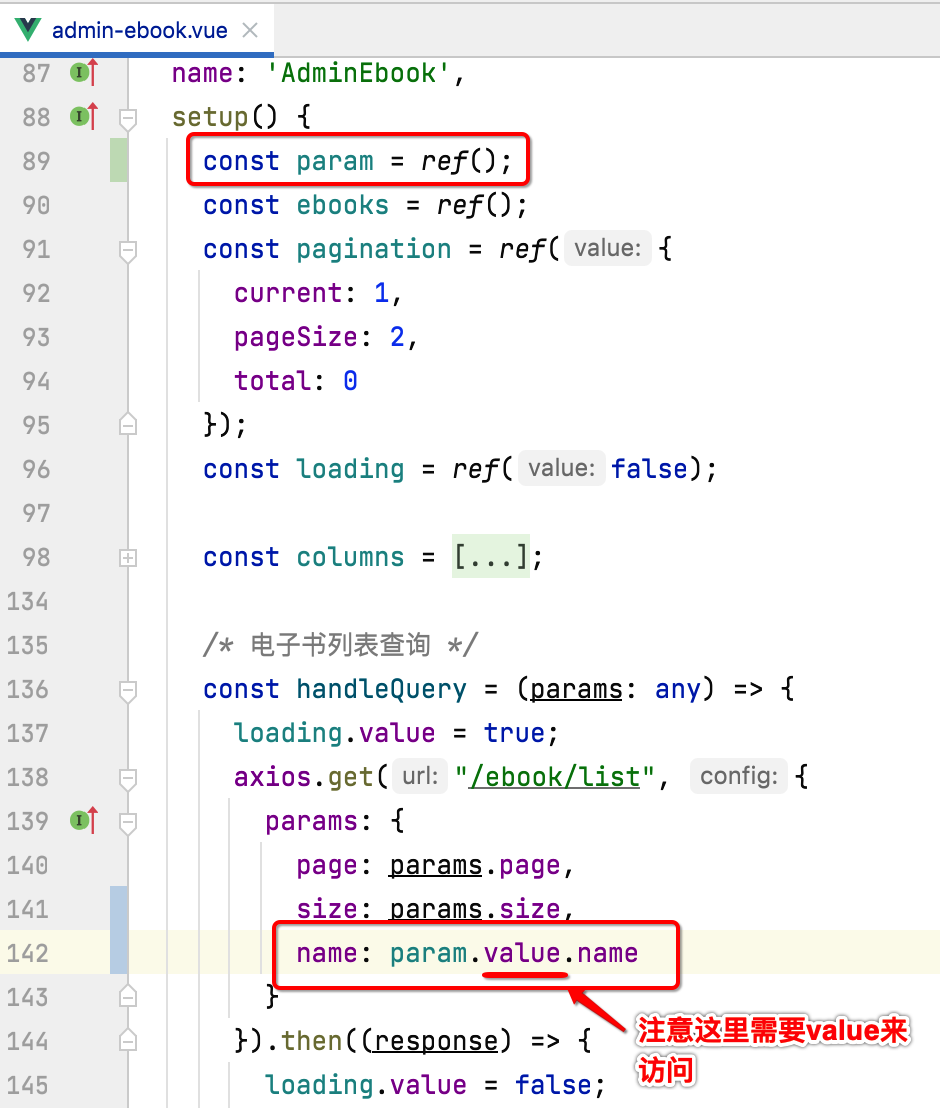Click the loading variable on line 96
The height and width of the screenshot is (1108, 940).
(x=350, y=469)
